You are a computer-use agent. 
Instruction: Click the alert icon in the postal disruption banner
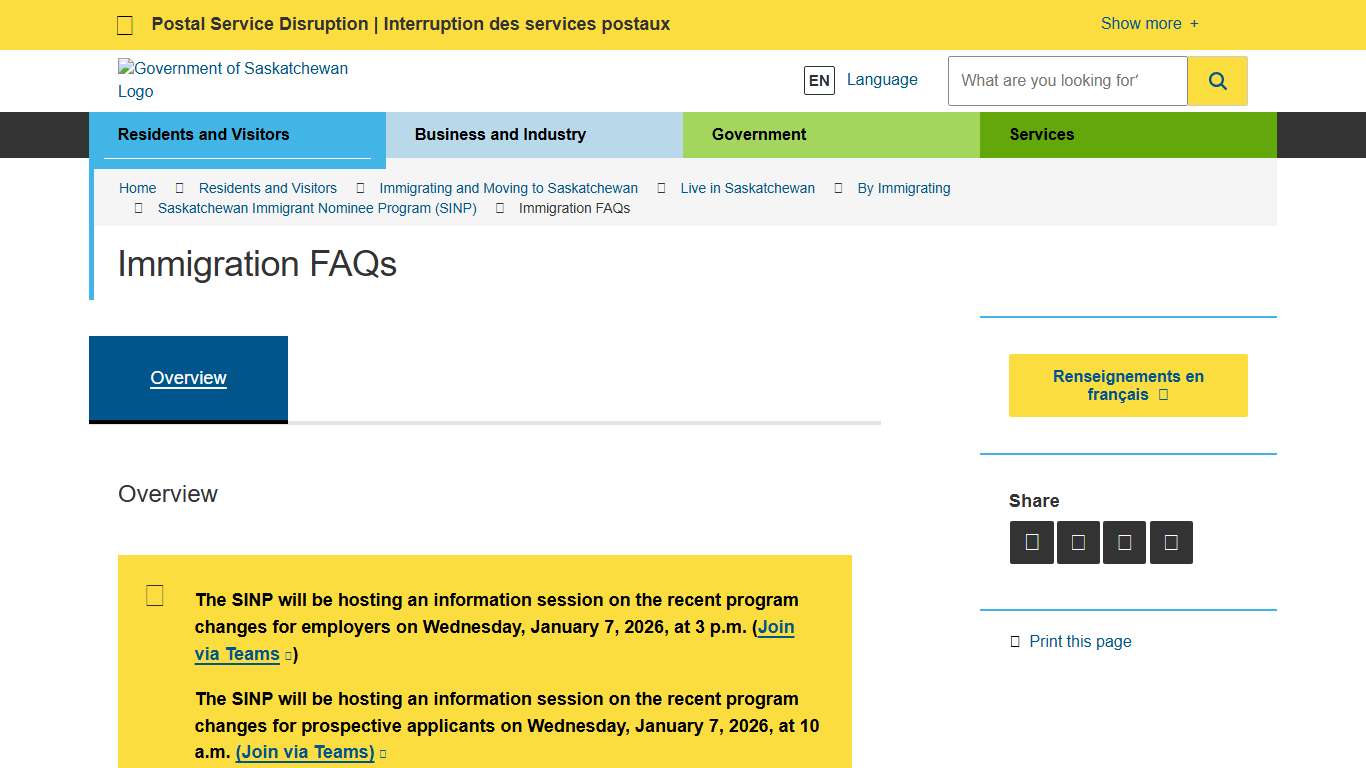click(124, 24)
